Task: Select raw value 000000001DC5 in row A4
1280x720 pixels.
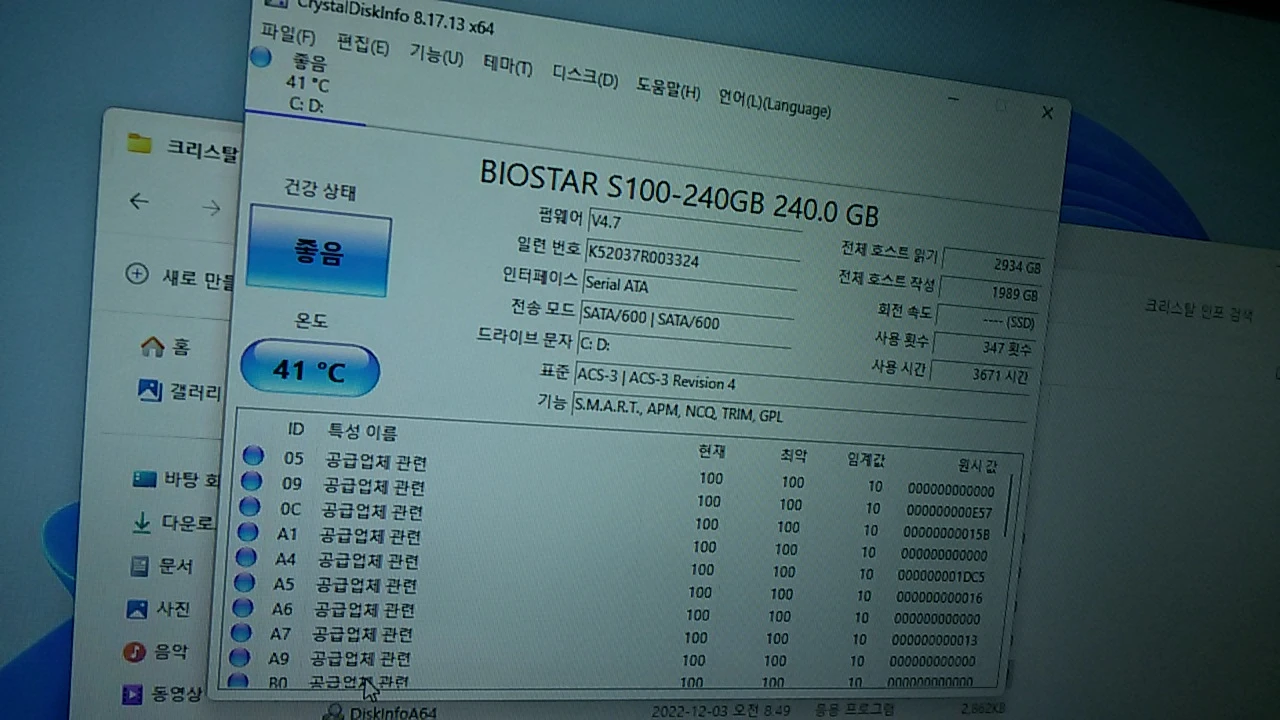Action: (941, 576)
